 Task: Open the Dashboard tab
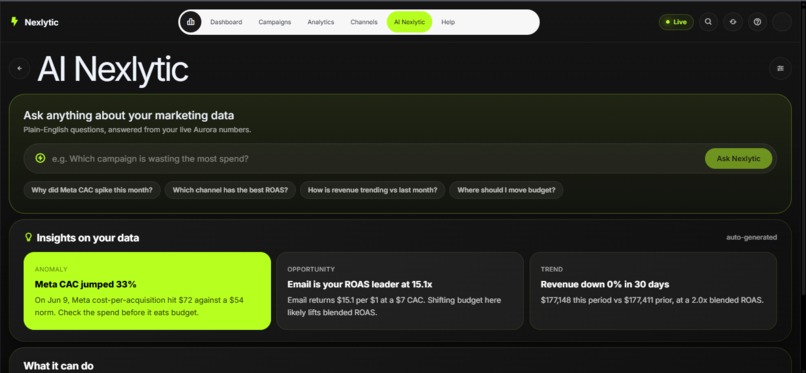tap(226, 22)
